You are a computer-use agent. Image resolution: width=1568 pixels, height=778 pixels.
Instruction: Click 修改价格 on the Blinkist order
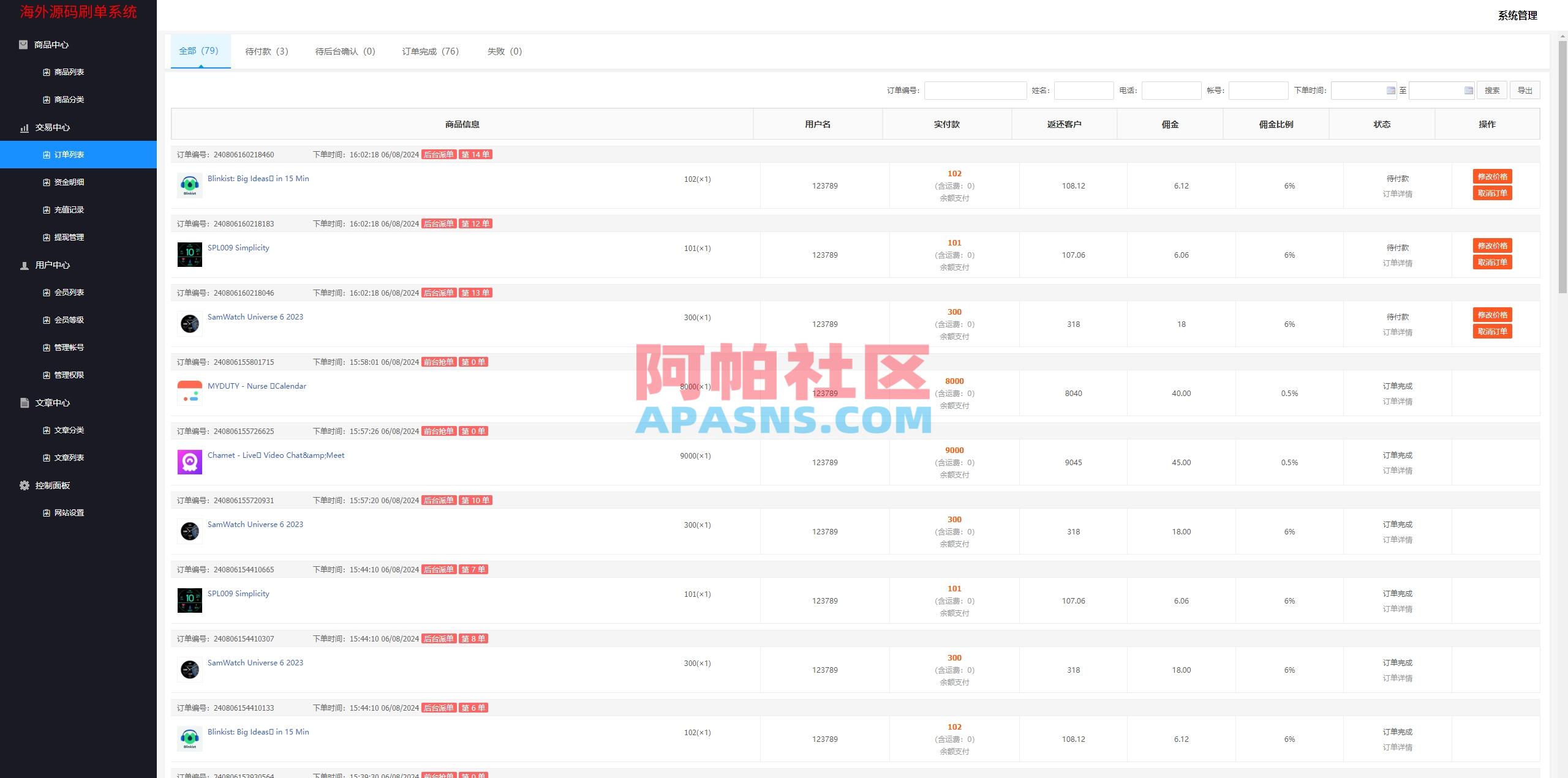pyautogui.click(x=1492, y=176)
